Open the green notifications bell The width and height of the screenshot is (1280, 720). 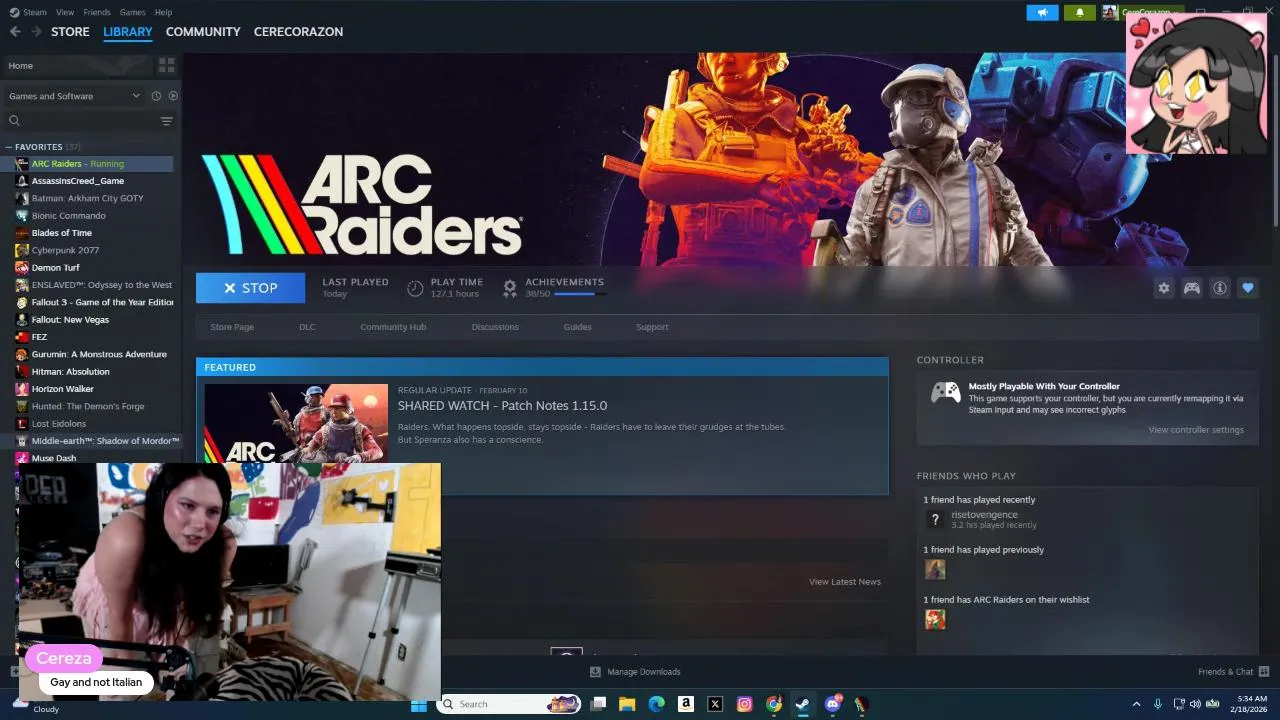pos(1079,13)
